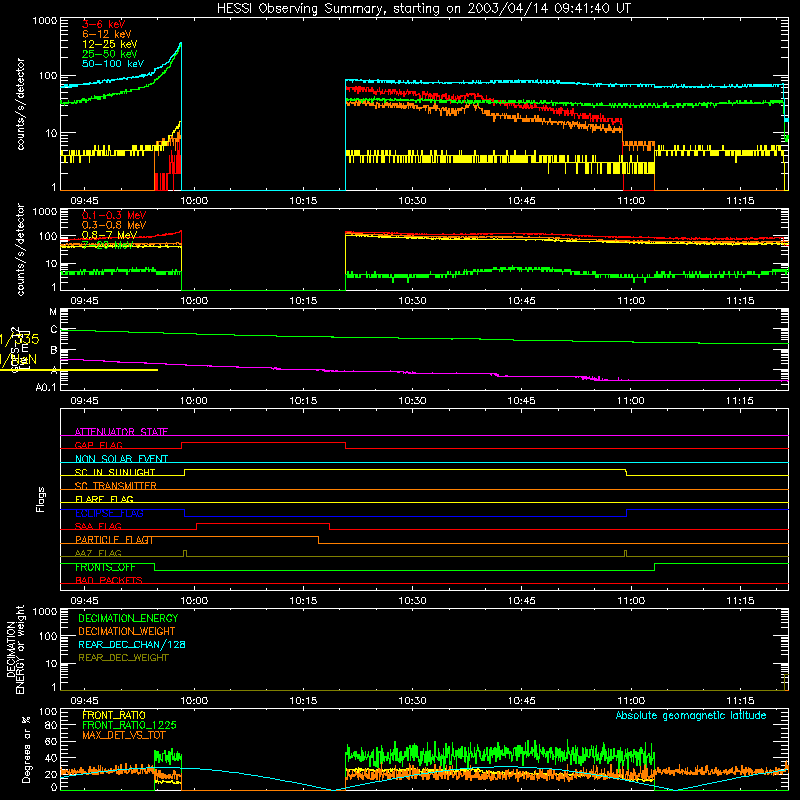The image size is (800, 800).
Task: Select the DECIMATION_WEIGHT legend entry
Action: [126, 631]
